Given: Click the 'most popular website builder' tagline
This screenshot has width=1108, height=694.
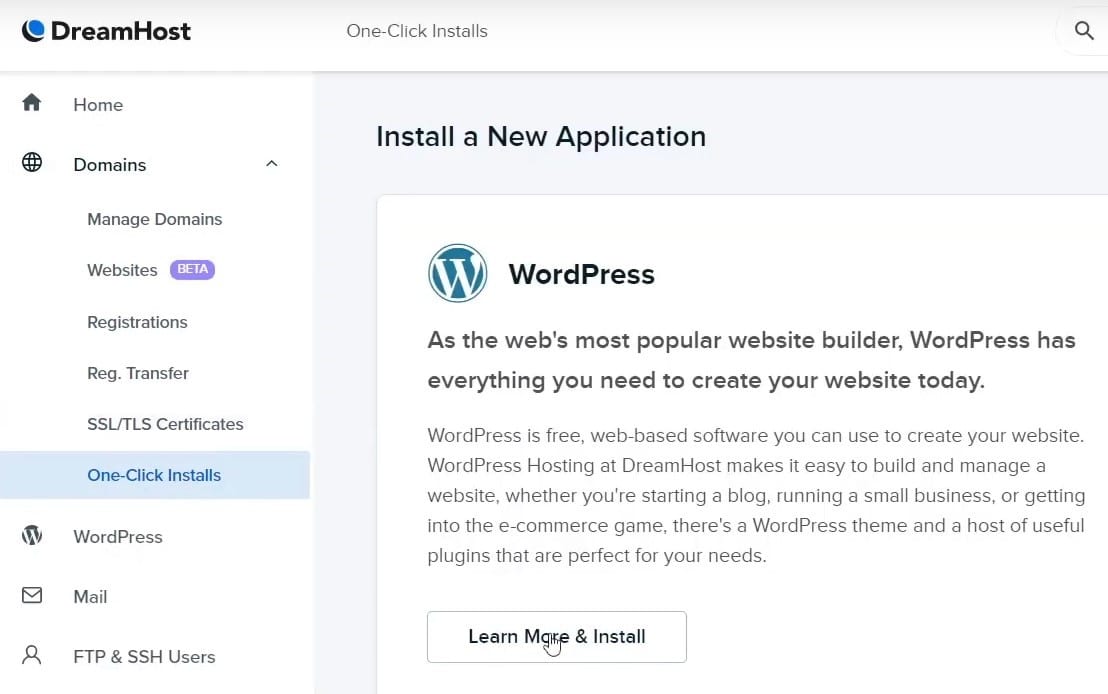Looking at the screenshot, I should click(x=752, y=360).
